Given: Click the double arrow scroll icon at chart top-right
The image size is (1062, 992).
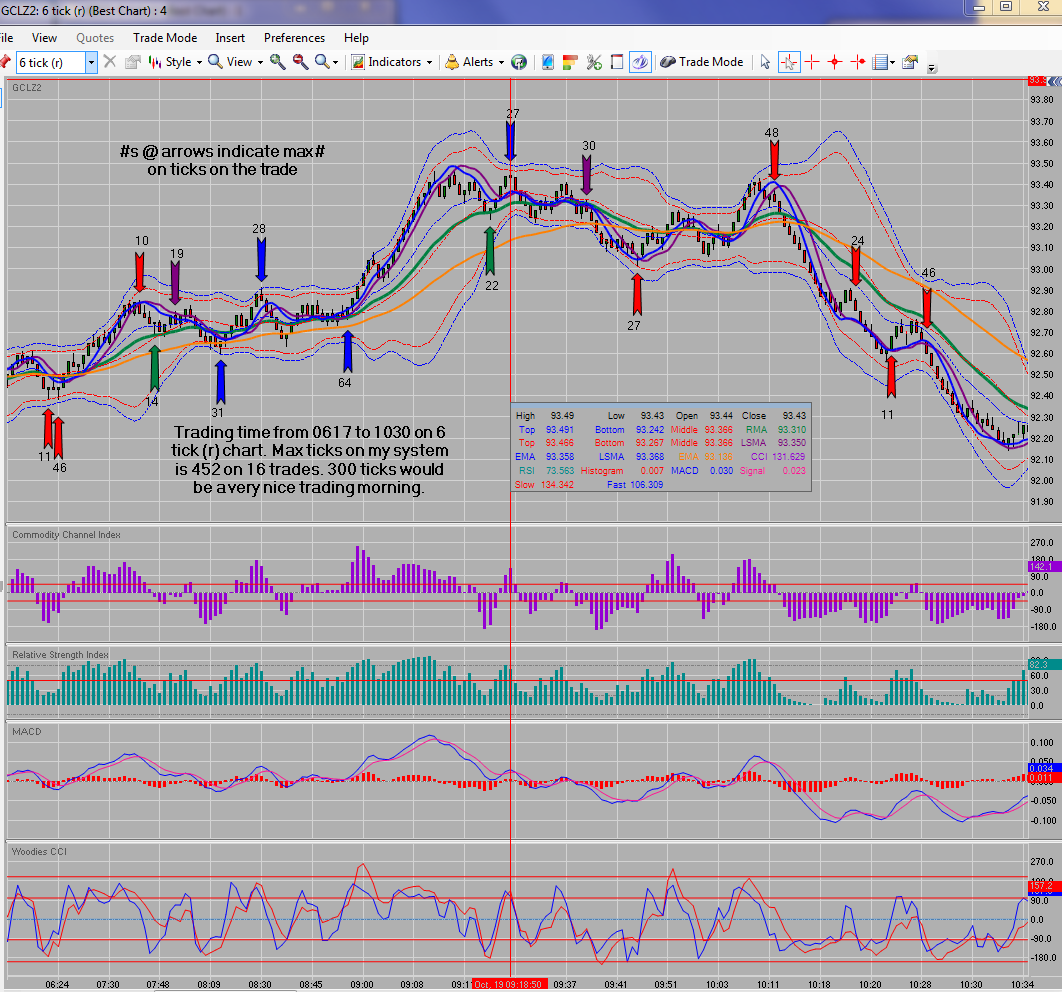Looking at the screenshot, I should (1054, 81).
